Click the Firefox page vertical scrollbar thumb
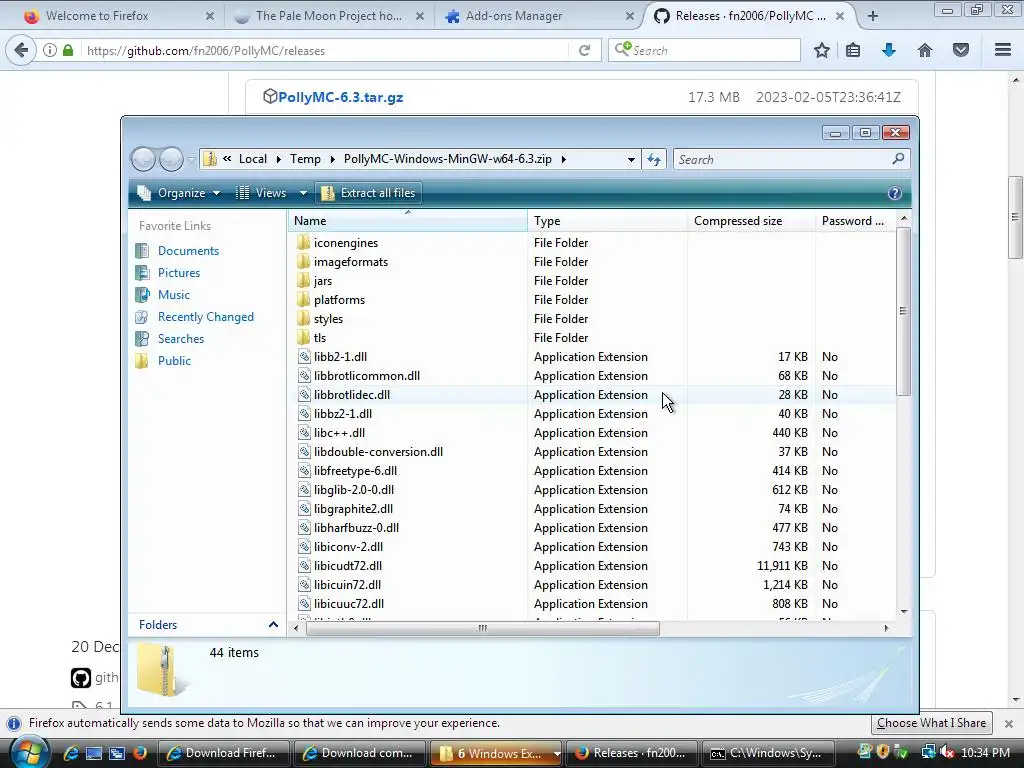 [x=1015, y=217]
